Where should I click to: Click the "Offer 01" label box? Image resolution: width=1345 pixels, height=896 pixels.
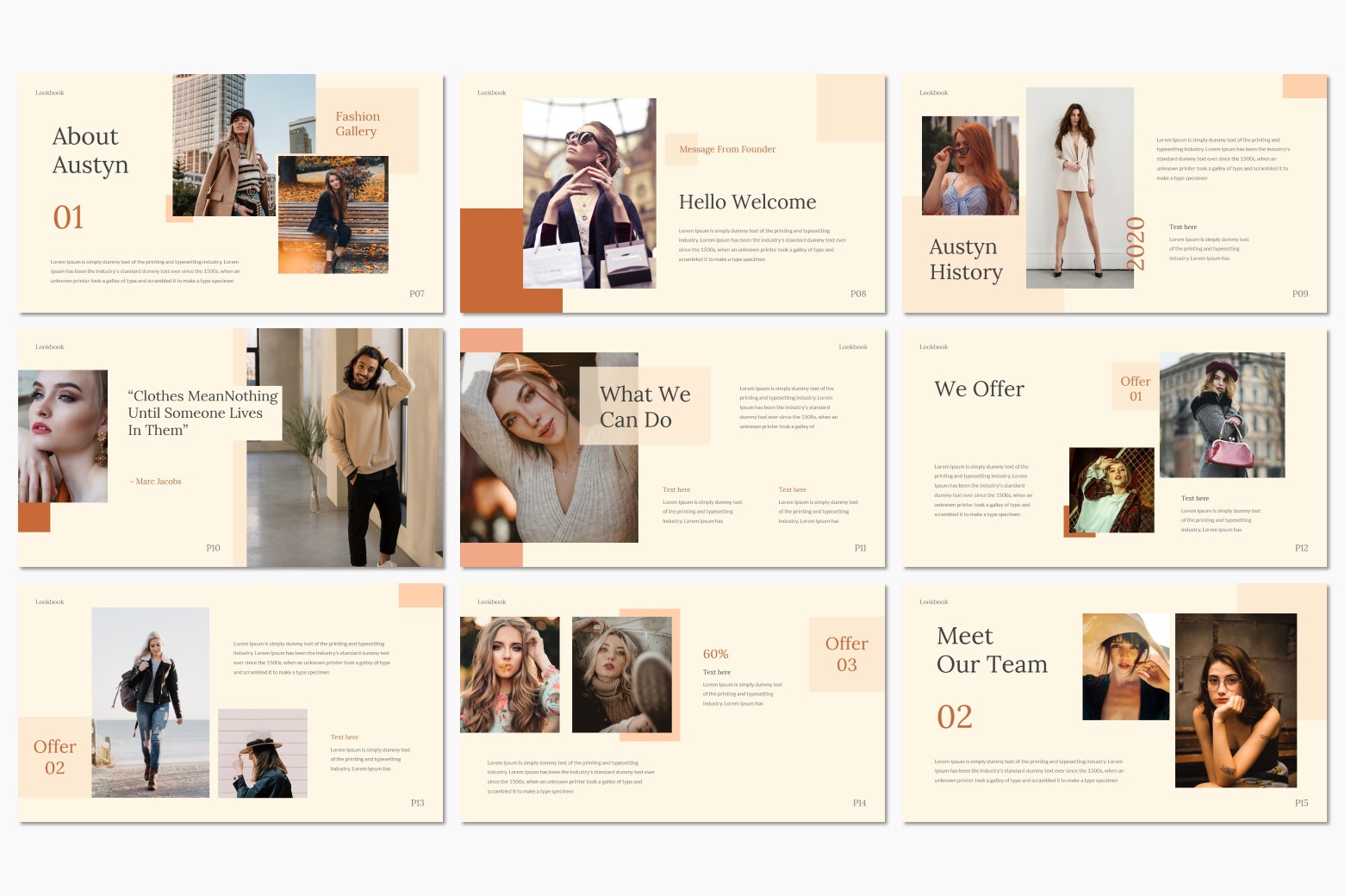[x=1135, y=388]
